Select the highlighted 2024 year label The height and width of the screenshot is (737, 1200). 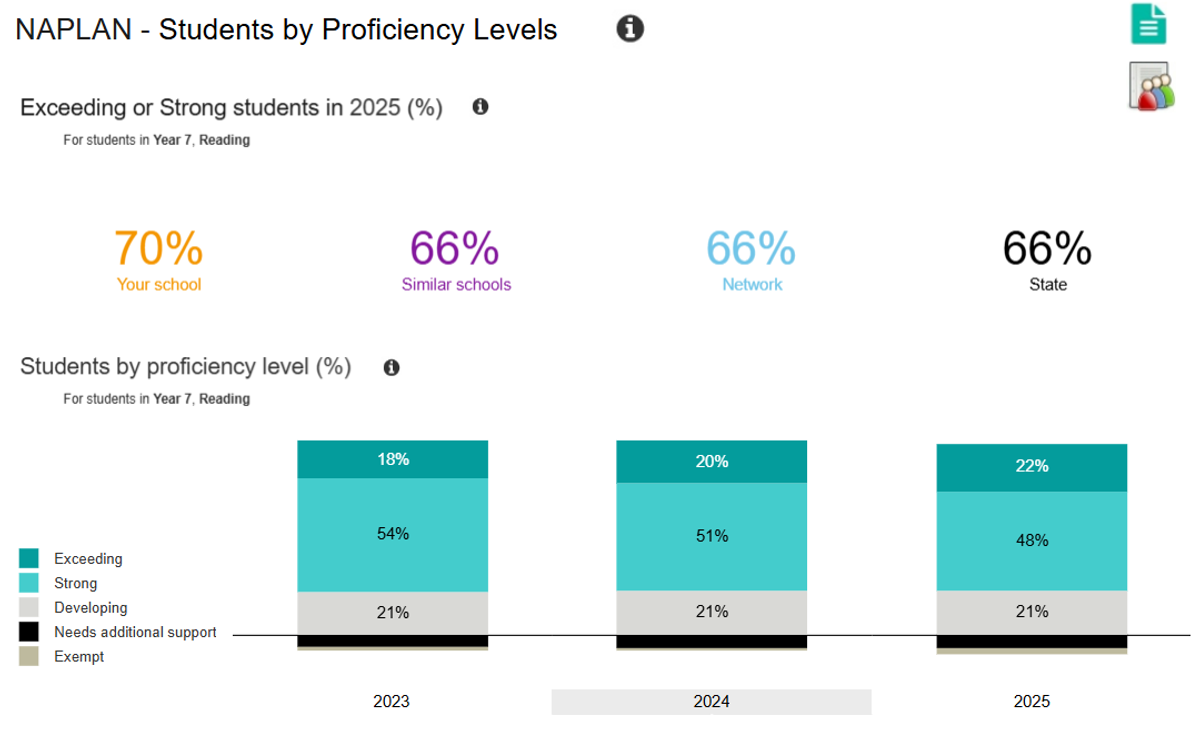point(711,702)
